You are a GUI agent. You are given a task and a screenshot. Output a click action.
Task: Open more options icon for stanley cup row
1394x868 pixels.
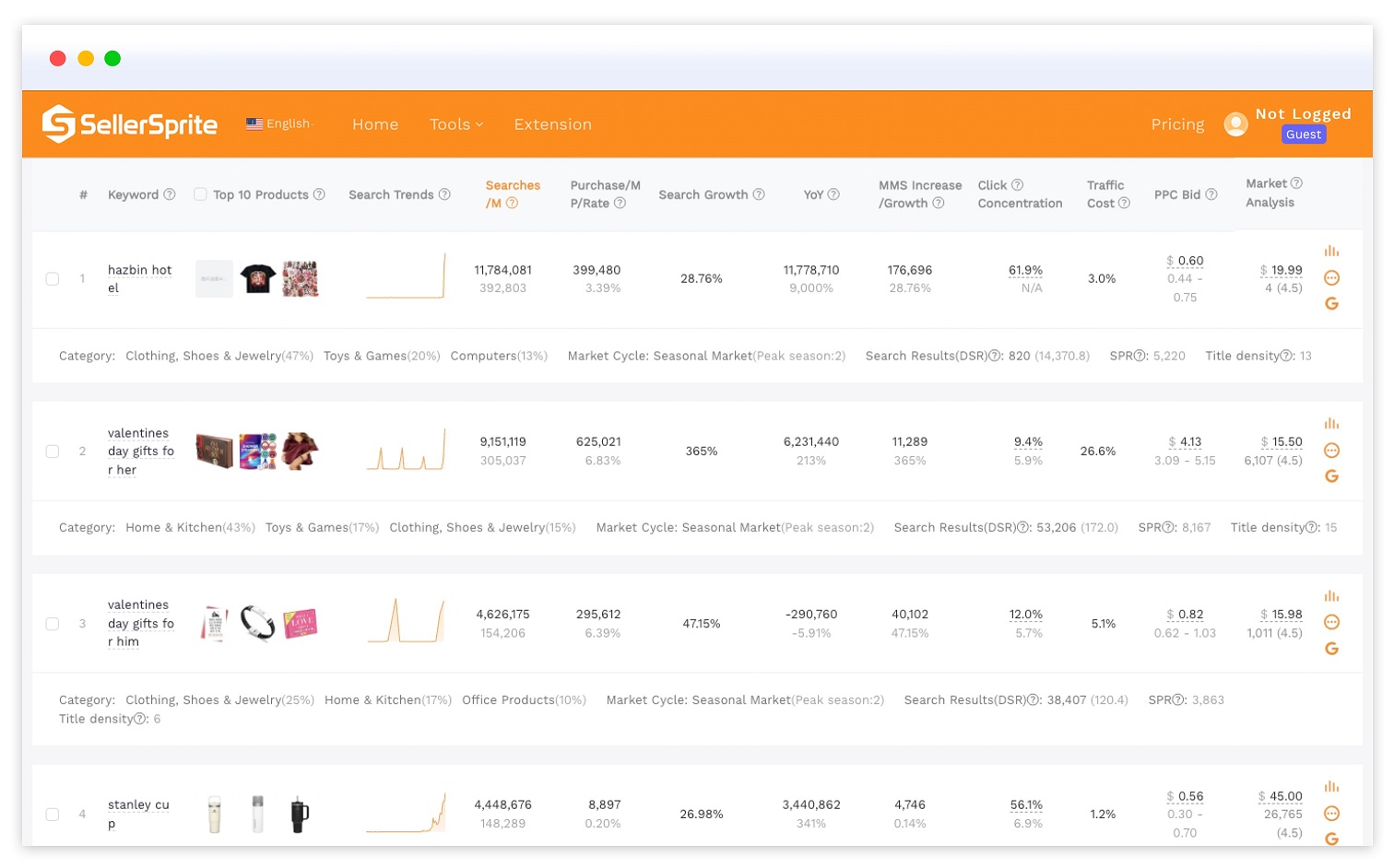click(x=1331, y=814)
